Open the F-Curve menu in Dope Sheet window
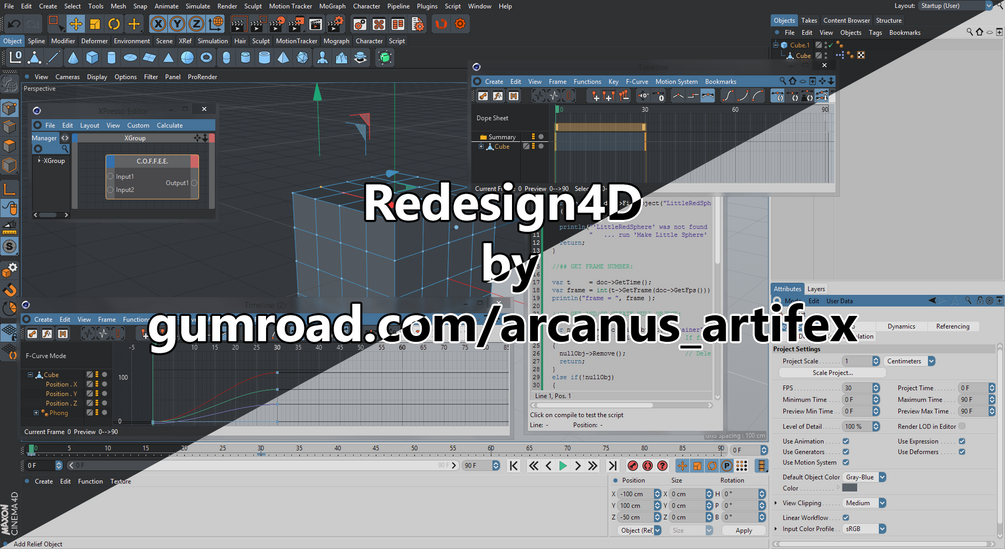 point(636,82)
